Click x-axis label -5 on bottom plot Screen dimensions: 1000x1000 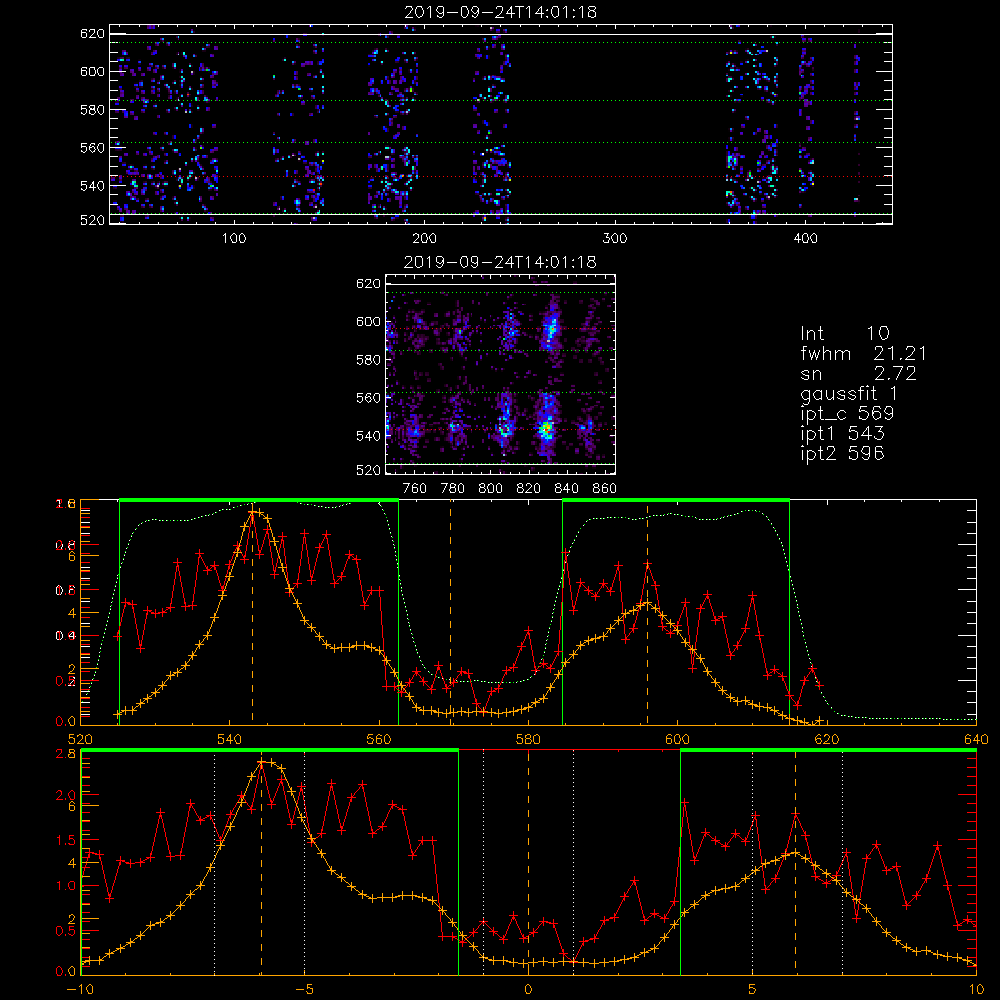304,990
